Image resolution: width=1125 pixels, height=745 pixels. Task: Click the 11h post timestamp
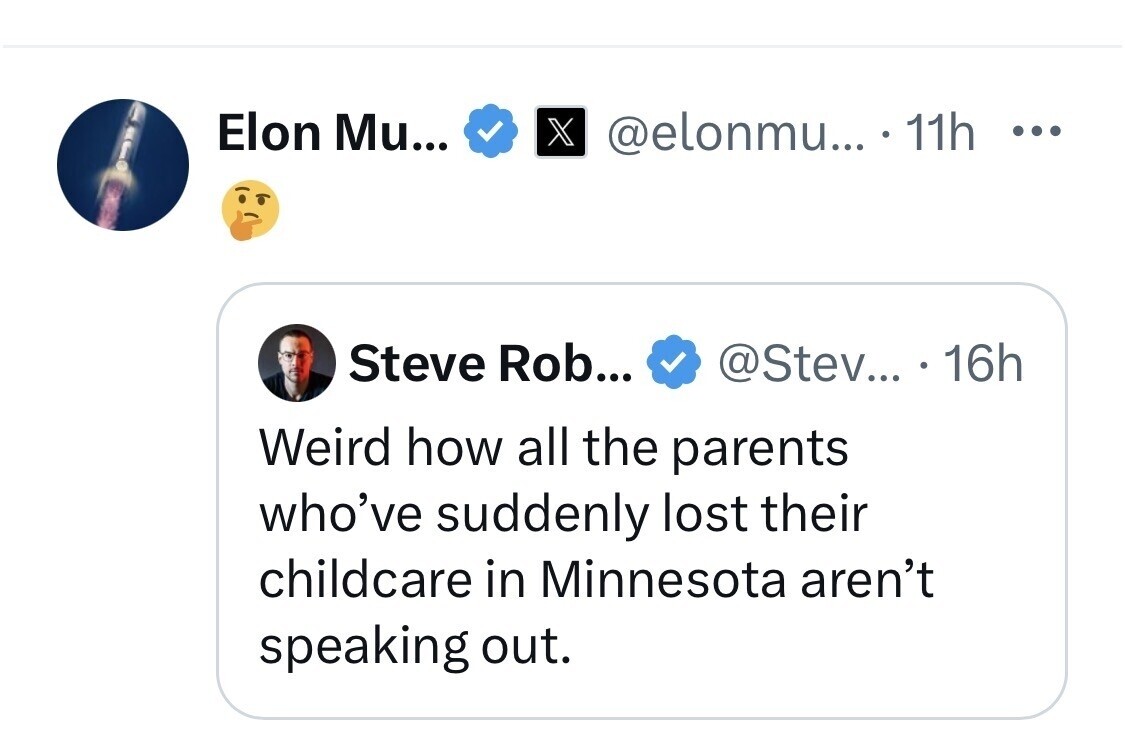[939, 133]
